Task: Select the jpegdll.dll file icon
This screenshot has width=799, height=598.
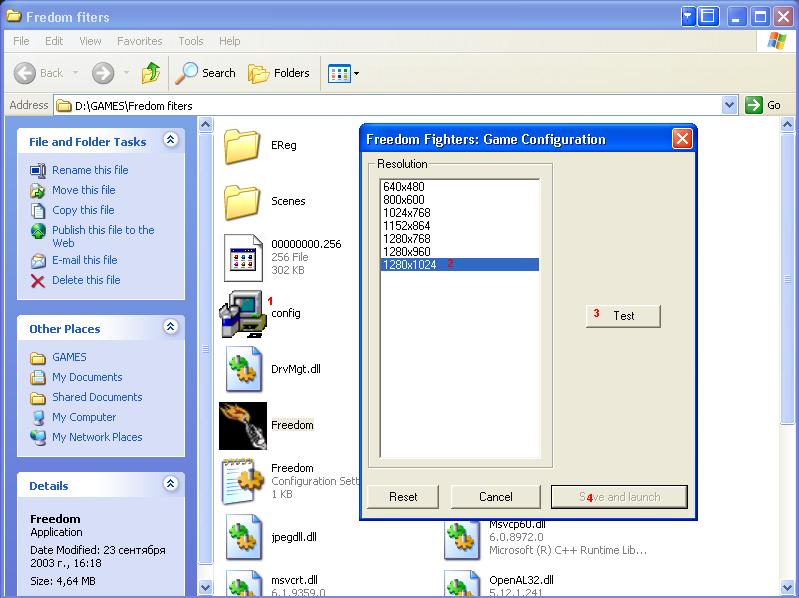Action: [243, 537]
